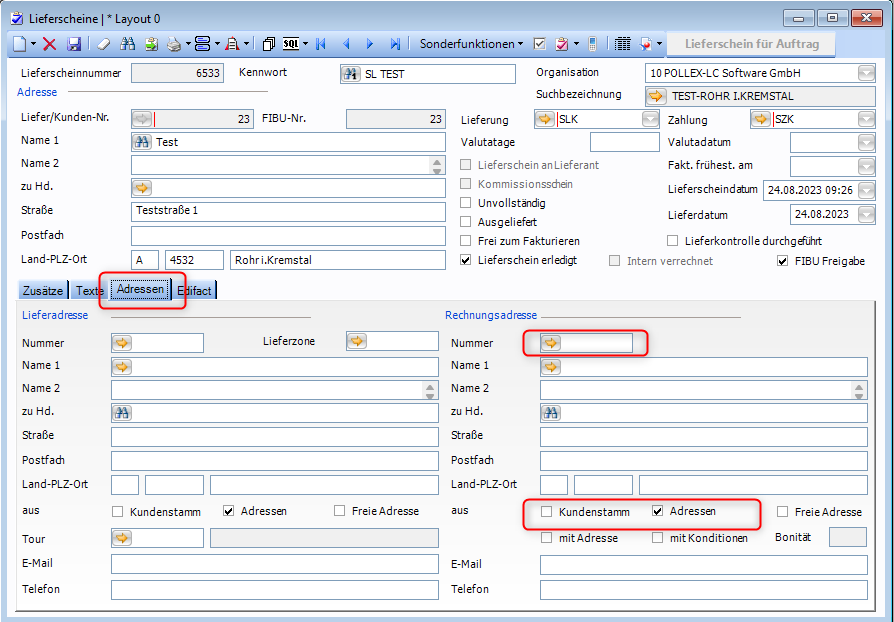Save record with the floppy disk icon
Screen dimensions: 894x622
(74, 44)
